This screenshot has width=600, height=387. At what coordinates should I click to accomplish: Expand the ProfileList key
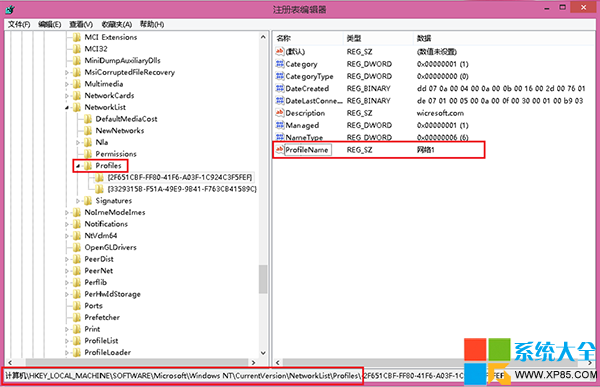(67, 341)
